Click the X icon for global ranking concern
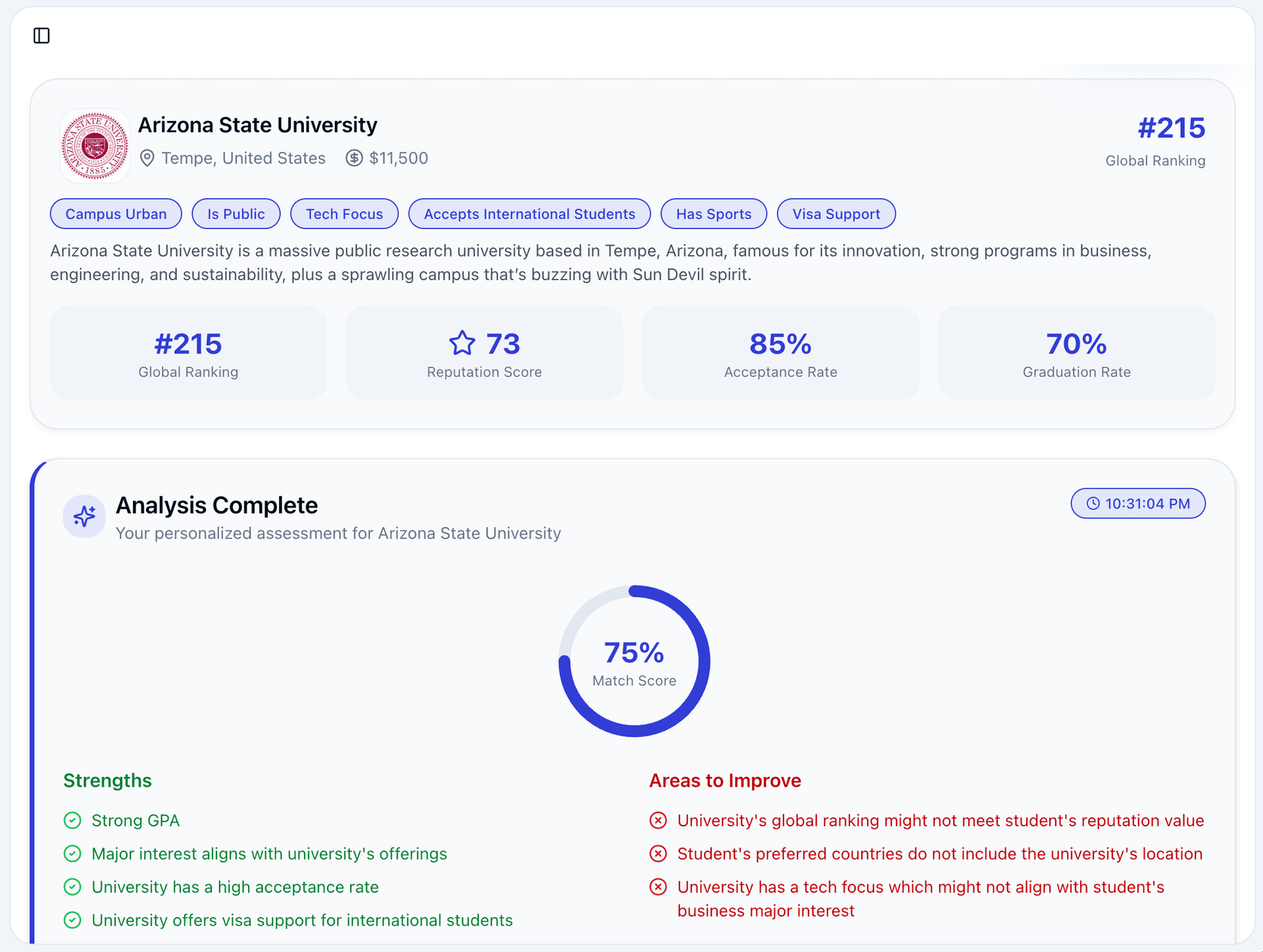 click(658, 820)
